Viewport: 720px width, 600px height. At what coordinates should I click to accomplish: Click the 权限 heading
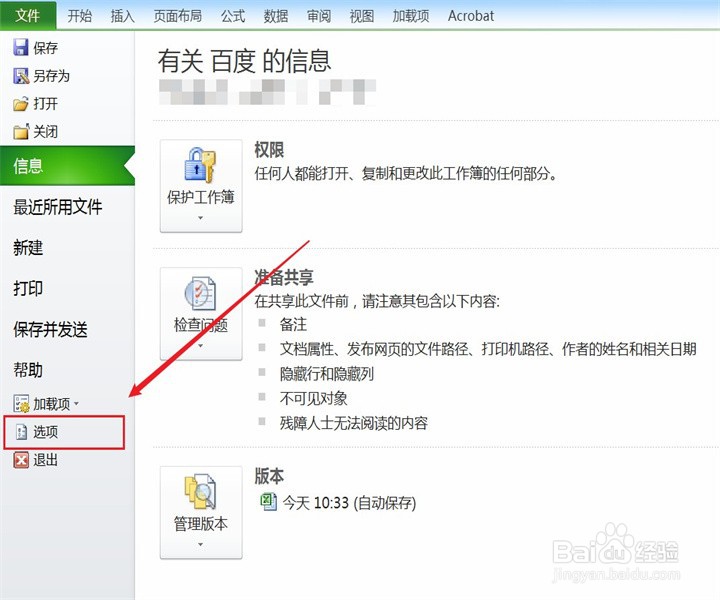(x=269, y=150)
